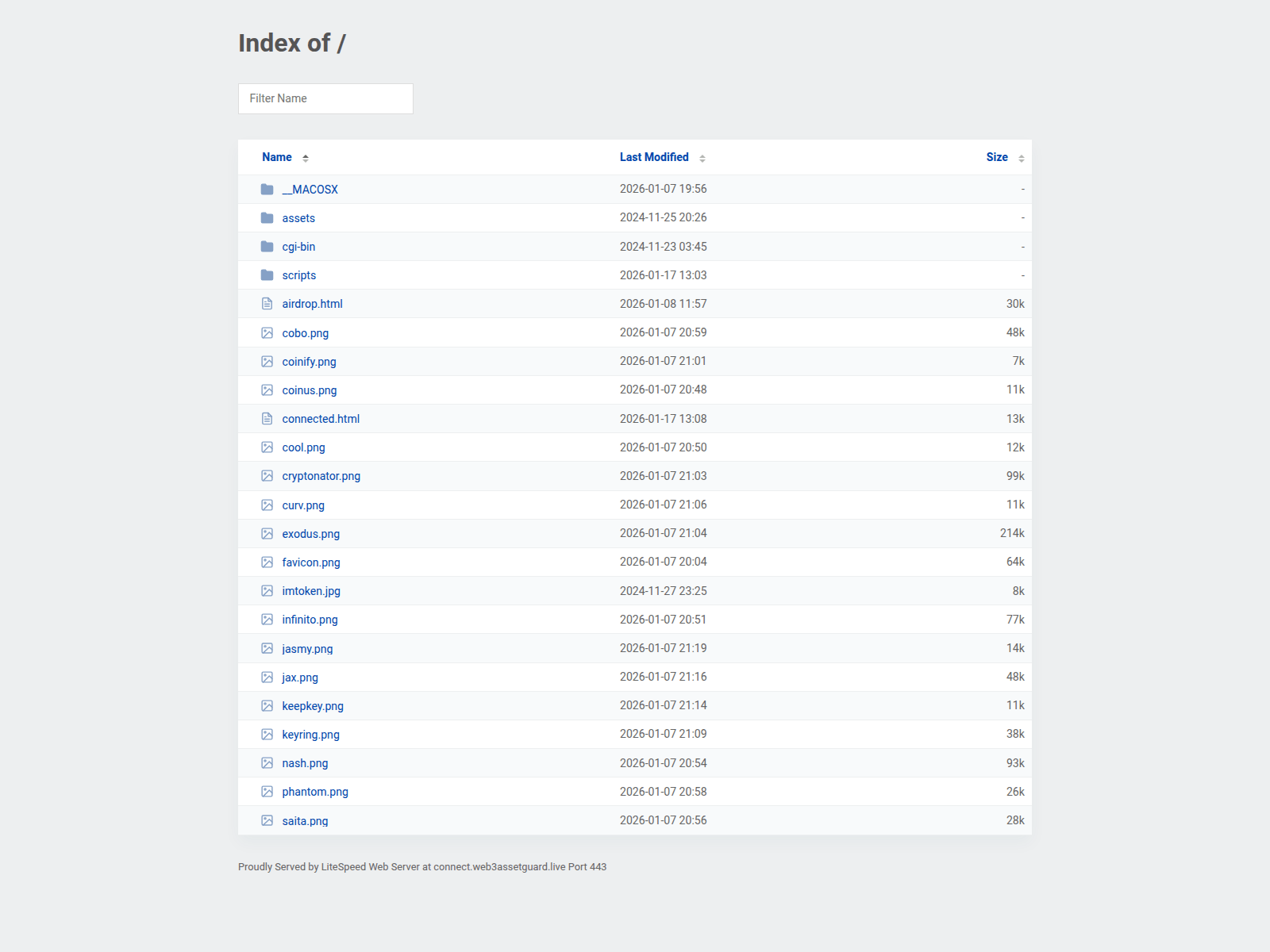Open the jax.png file link
This screenshot has width=1270, height=952.
[300, 678]
